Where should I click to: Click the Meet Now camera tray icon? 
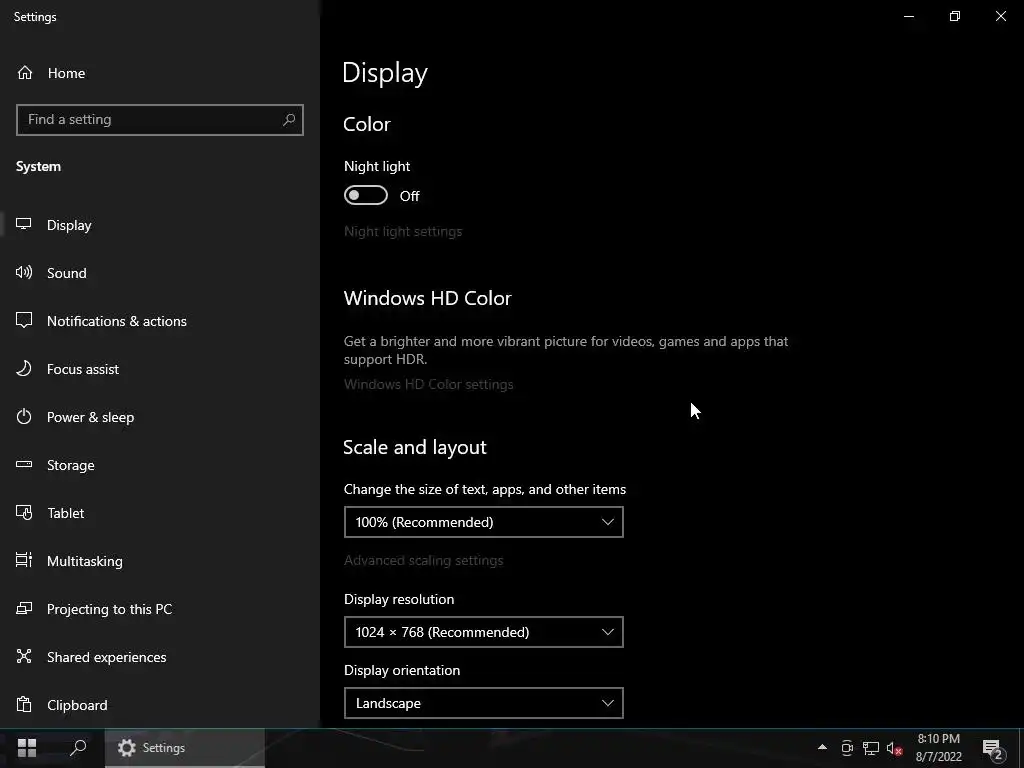tap(846, 748)
